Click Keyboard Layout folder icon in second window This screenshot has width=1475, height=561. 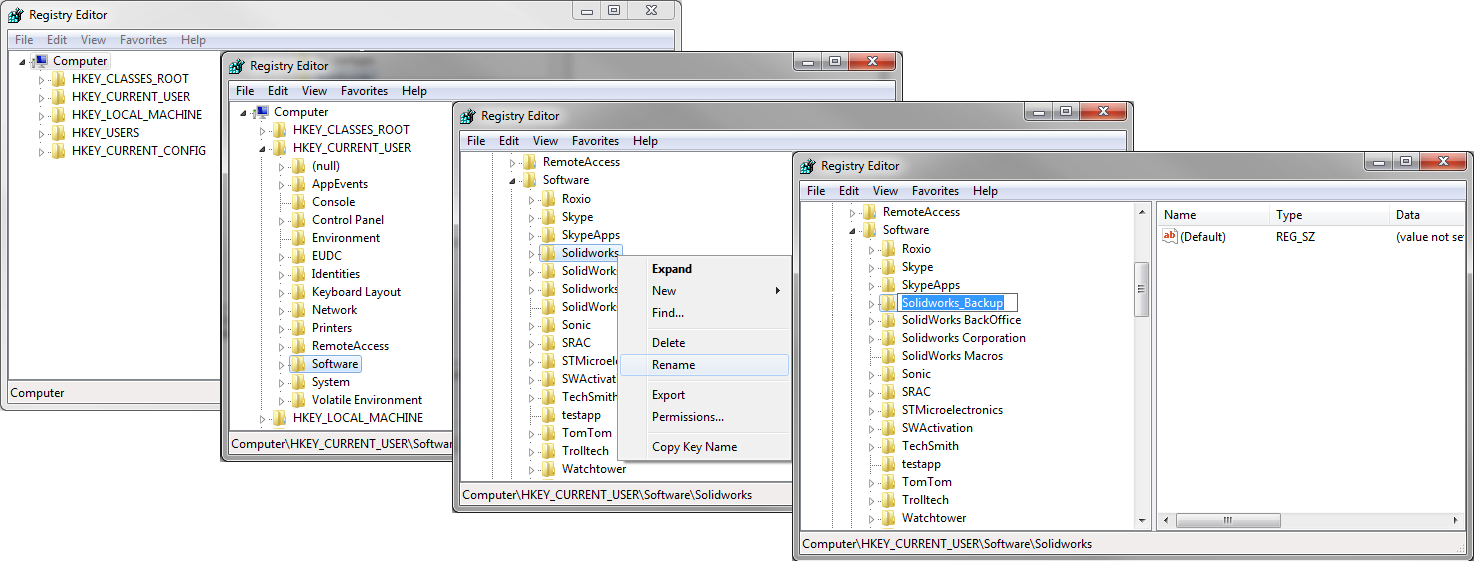[298, 292]
